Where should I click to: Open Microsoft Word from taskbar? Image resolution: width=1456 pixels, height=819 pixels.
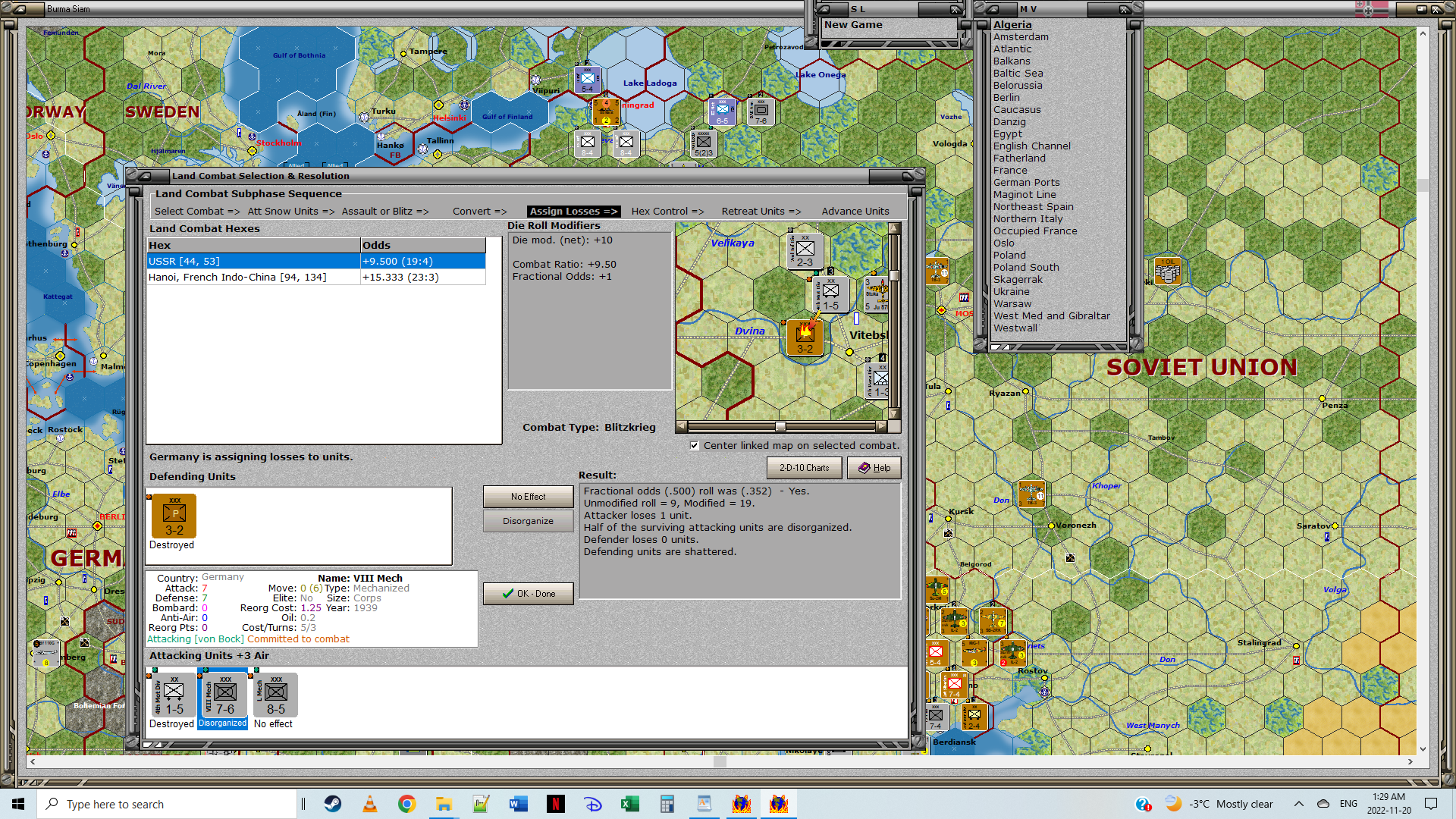(519, 804)
